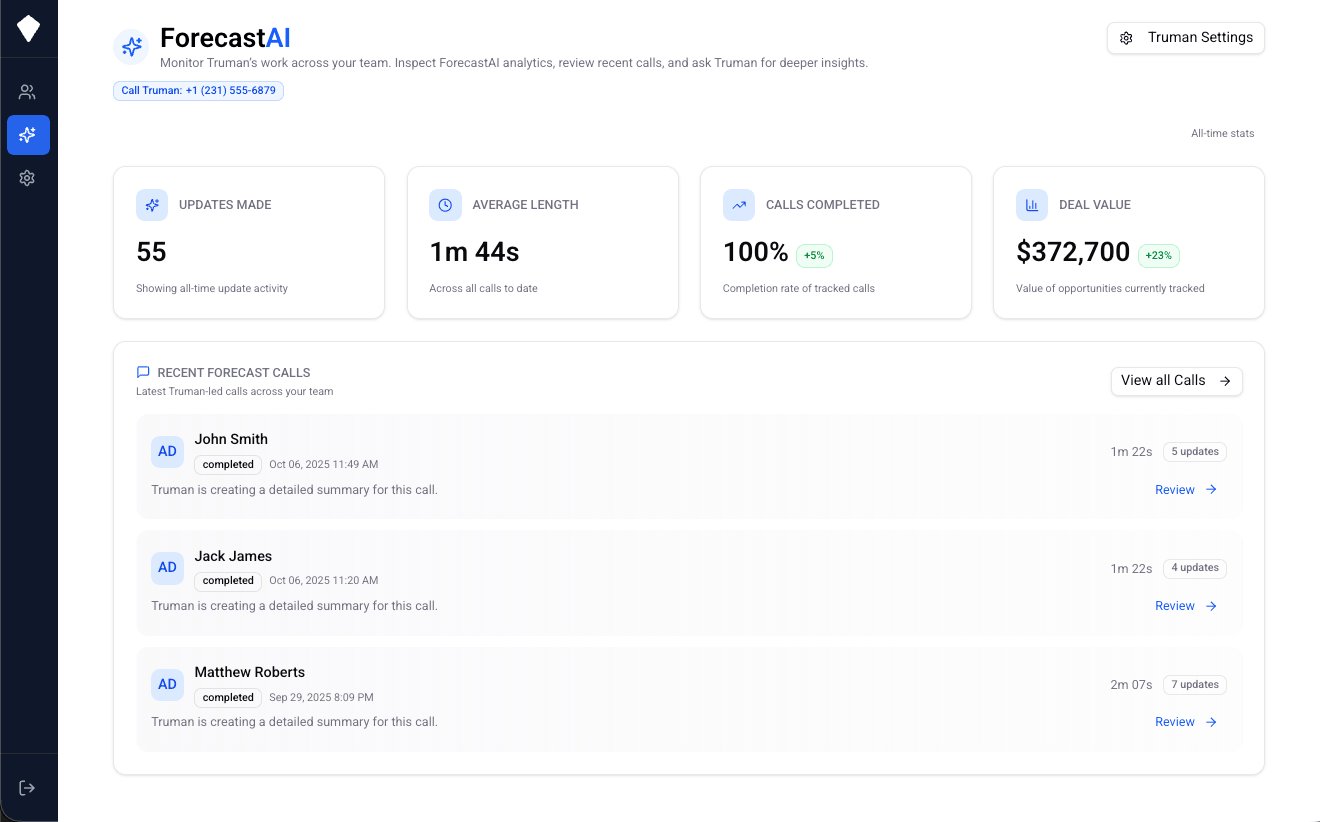The image size is (1320, 822).
Task: Click the sparkle icon on Updates Made card
Action: (x=151, y=205)
